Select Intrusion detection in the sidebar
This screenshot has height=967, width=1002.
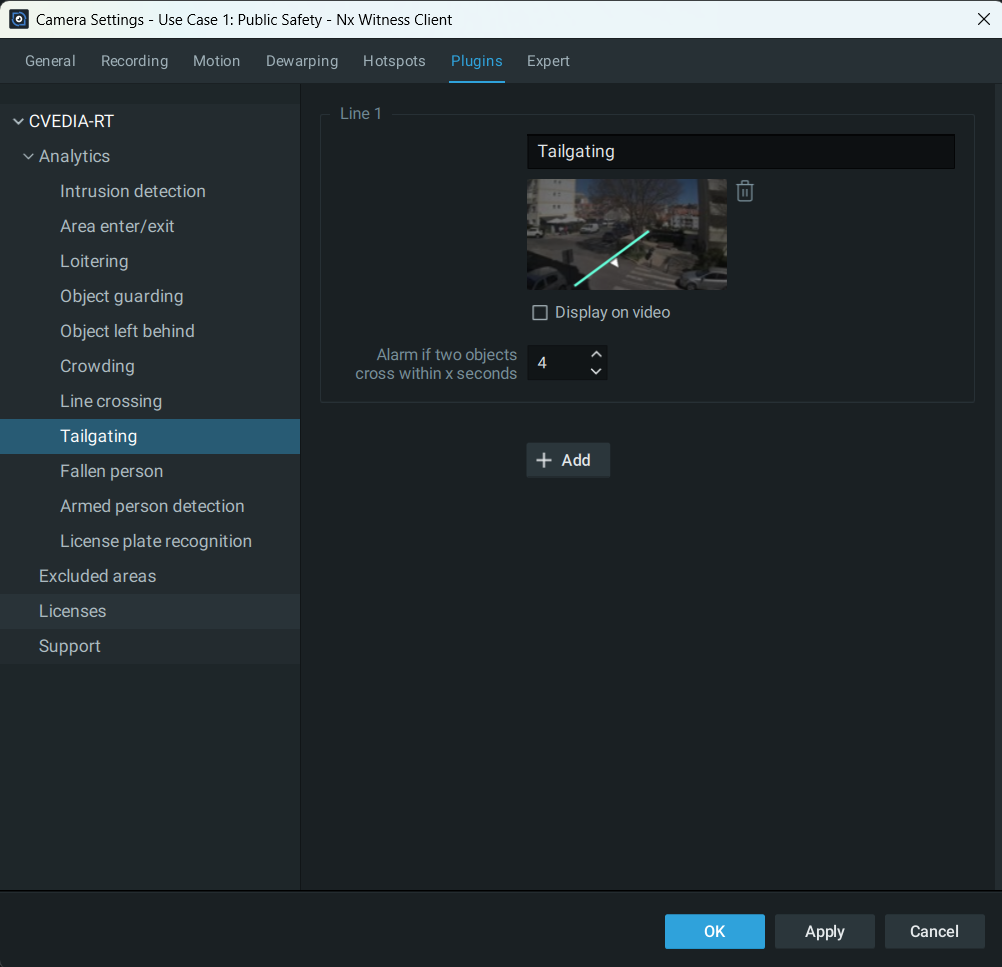133,191
